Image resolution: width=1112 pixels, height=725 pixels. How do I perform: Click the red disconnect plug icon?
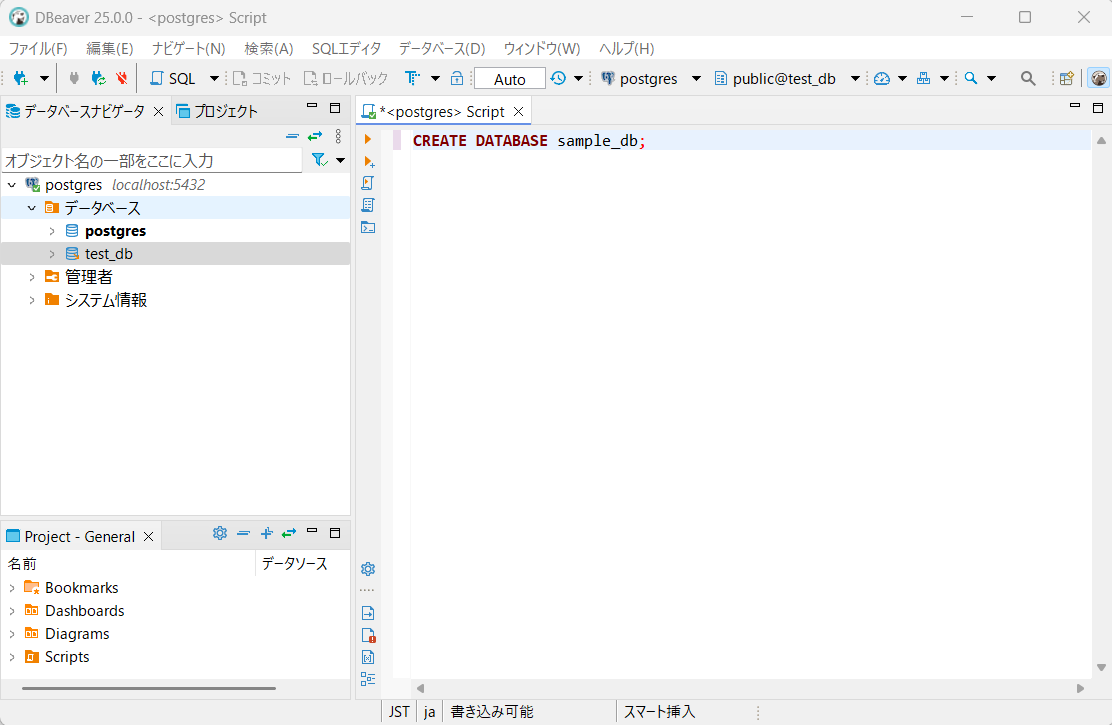[x=122, y=78]
